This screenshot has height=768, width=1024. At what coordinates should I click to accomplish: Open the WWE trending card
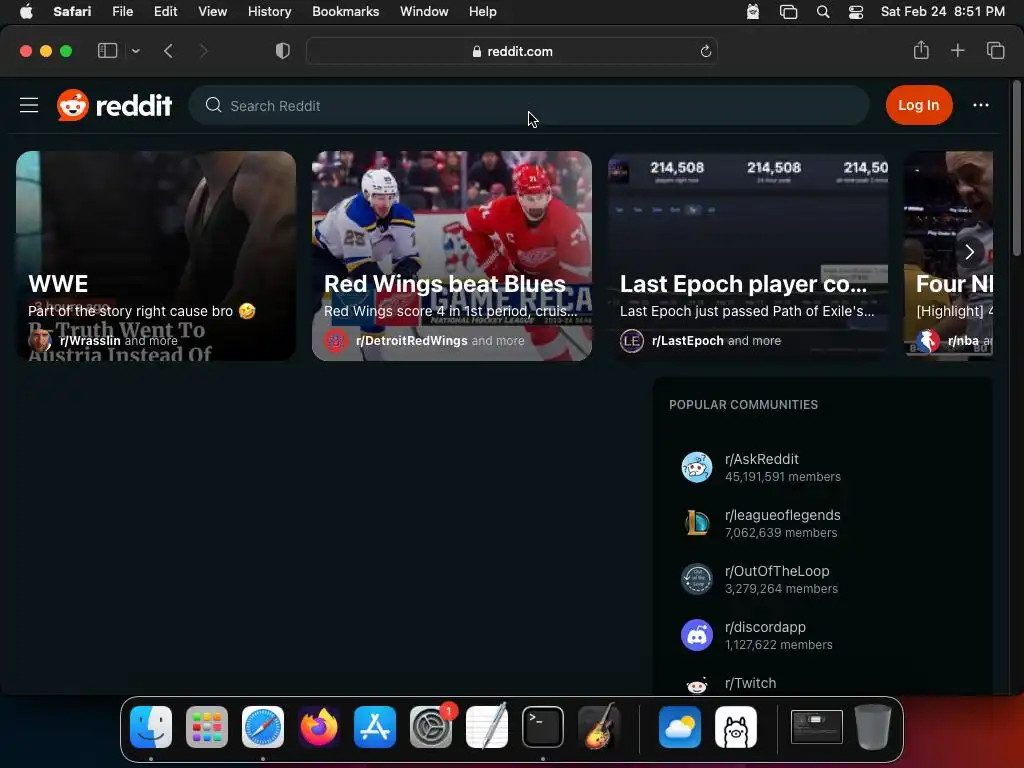point(156,256)
